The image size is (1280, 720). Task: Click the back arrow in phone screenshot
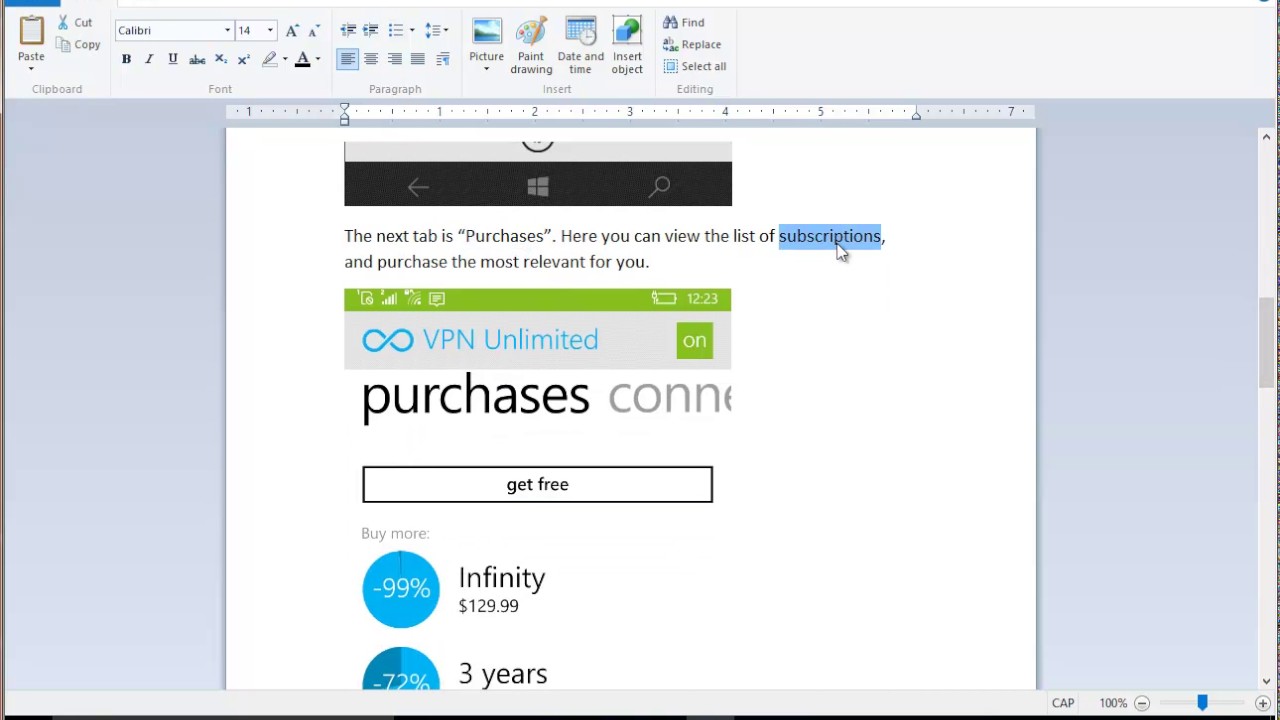pyautogui.click(x=418, y=186)
